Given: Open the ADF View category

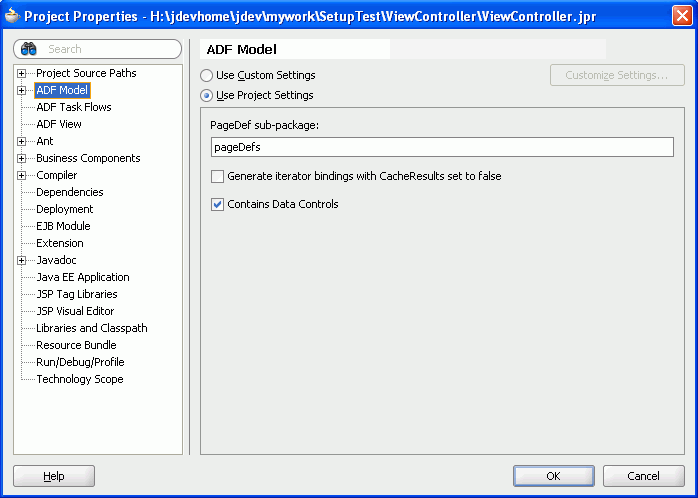Looking at the screenshot, I should click(59, 124).
